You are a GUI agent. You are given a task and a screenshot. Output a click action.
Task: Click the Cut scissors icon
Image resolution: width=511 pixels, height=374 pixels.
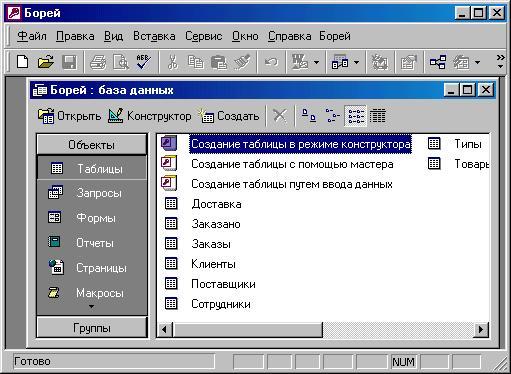tap(172, 62)
